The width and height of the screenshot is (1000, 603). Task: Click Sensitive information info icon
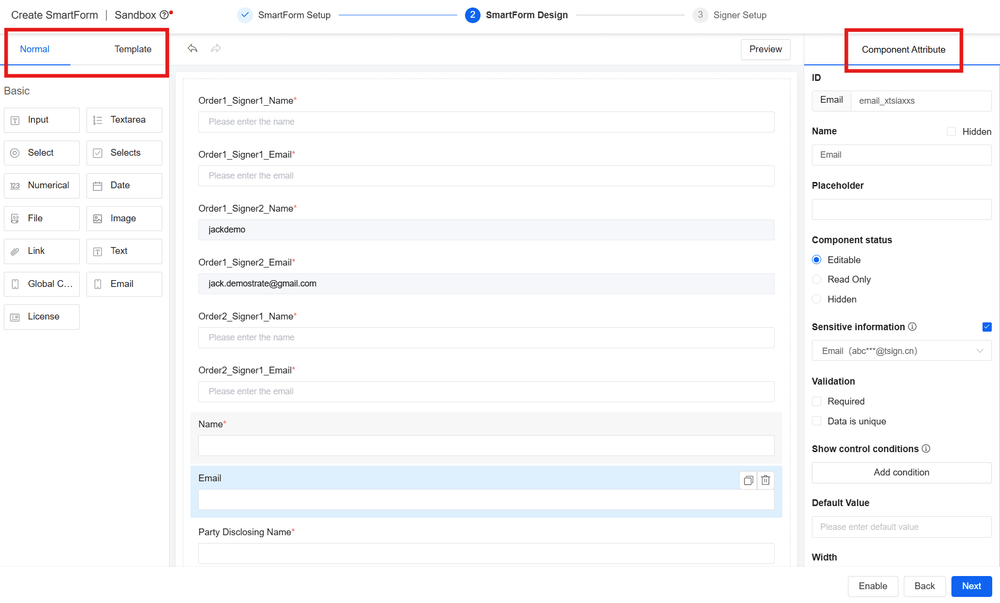pos(912,327)
